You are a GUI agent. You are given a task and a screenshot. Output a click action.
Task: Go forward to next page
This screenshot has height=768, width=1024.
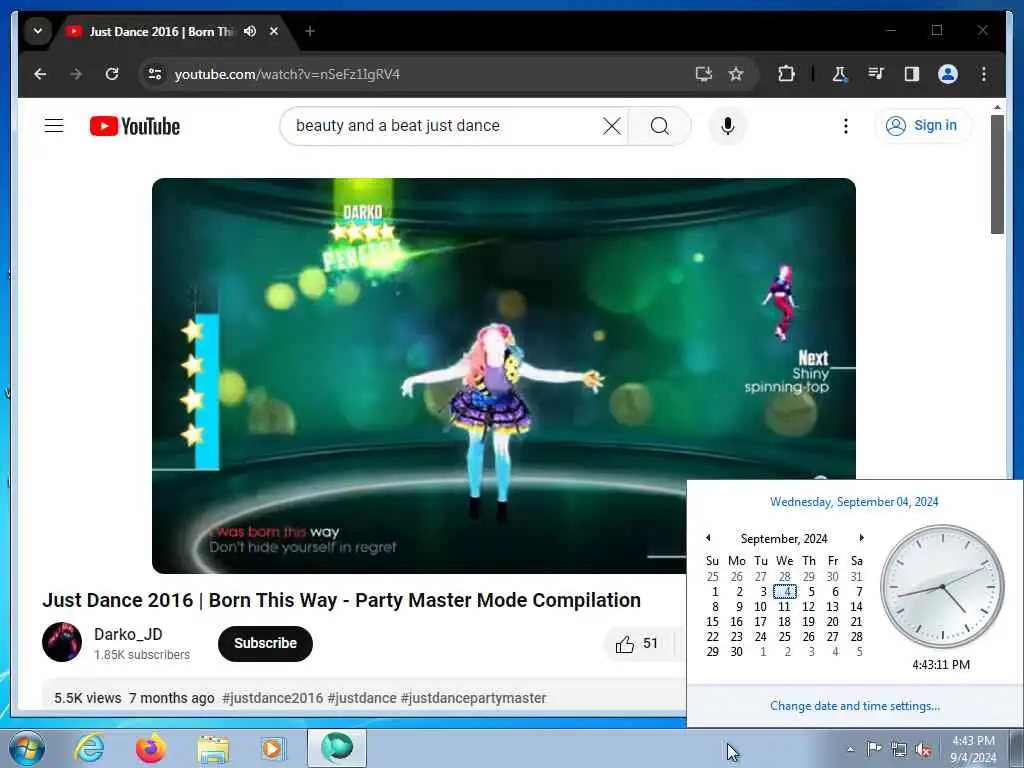click(x=76, y=74)
